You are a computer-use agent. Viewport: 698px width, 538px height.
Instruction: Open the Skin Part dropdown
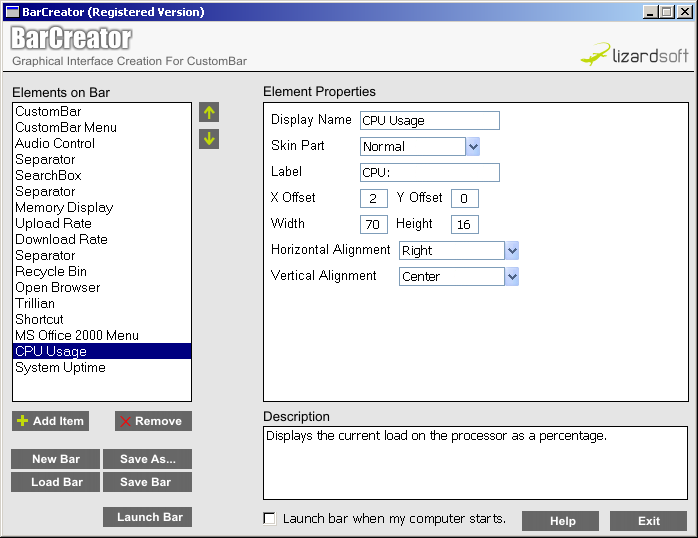pos(473,146)
